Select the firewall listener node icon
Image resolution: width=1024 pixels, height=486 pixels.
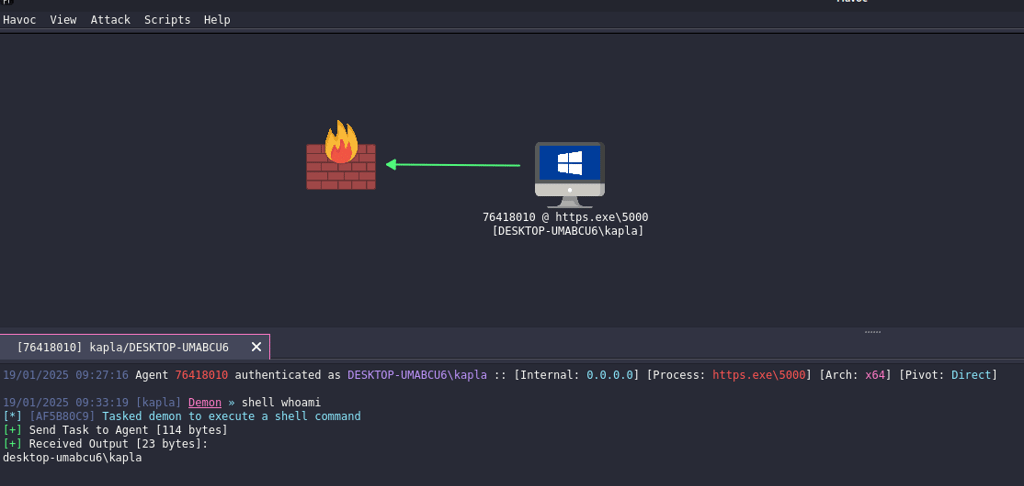(x=341, y=155)
